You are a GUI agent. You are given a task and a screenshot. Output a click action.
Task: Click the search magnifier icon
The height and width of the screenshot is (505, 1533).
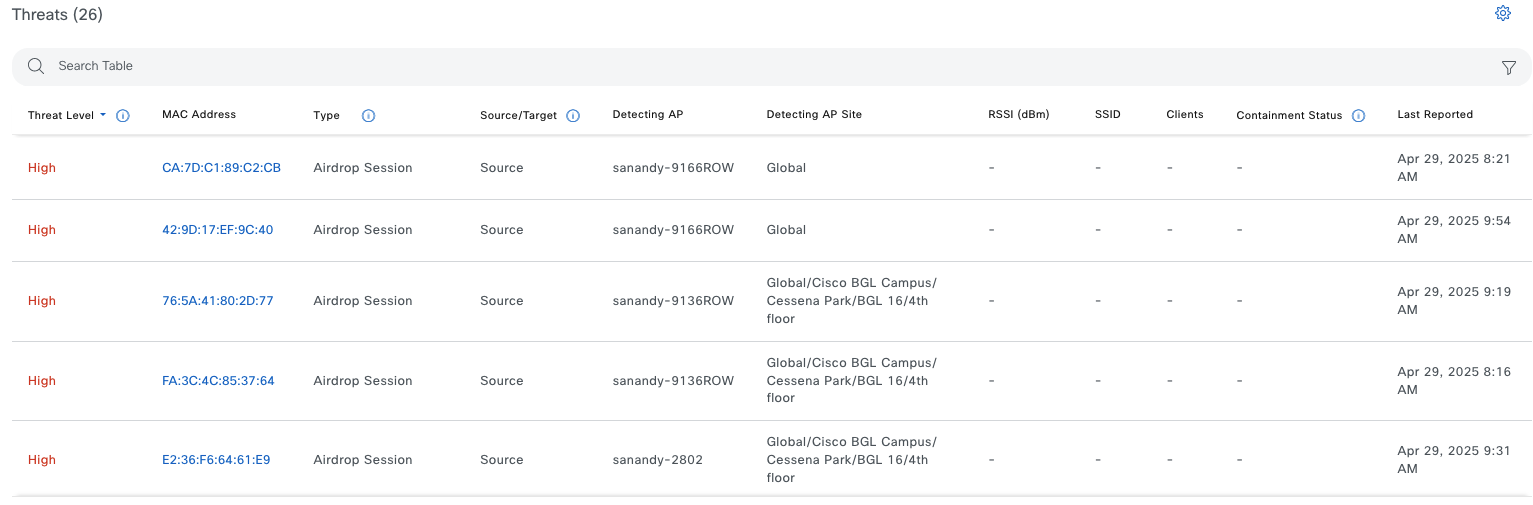pyautogui.click(x=36, y=66)
